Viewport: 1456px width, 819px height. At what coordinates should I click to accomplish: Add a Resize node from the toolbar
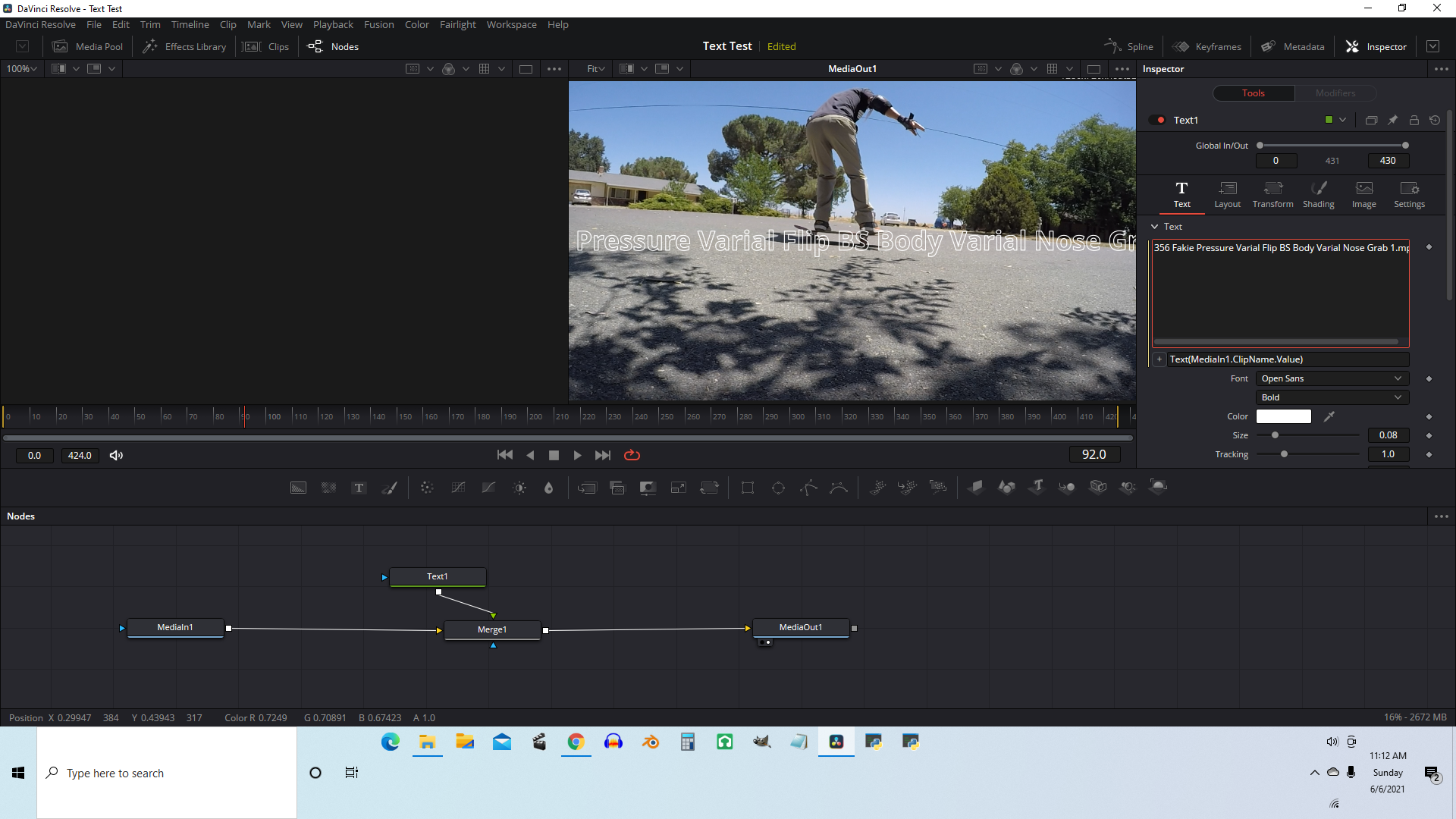tap(679, 488)
